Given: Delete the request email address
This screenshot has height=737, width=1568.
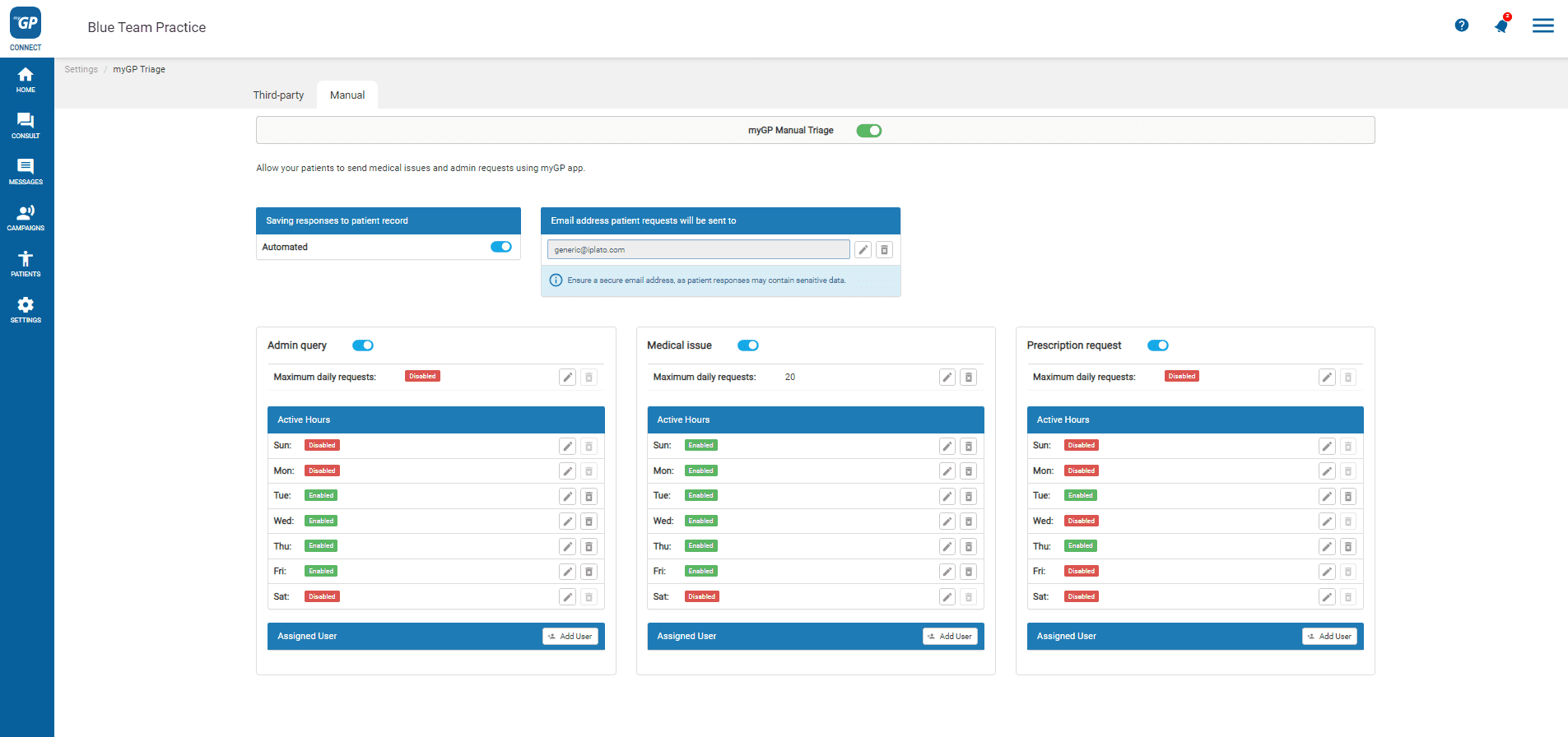Looking at the screenshot, I should (885, 250).
